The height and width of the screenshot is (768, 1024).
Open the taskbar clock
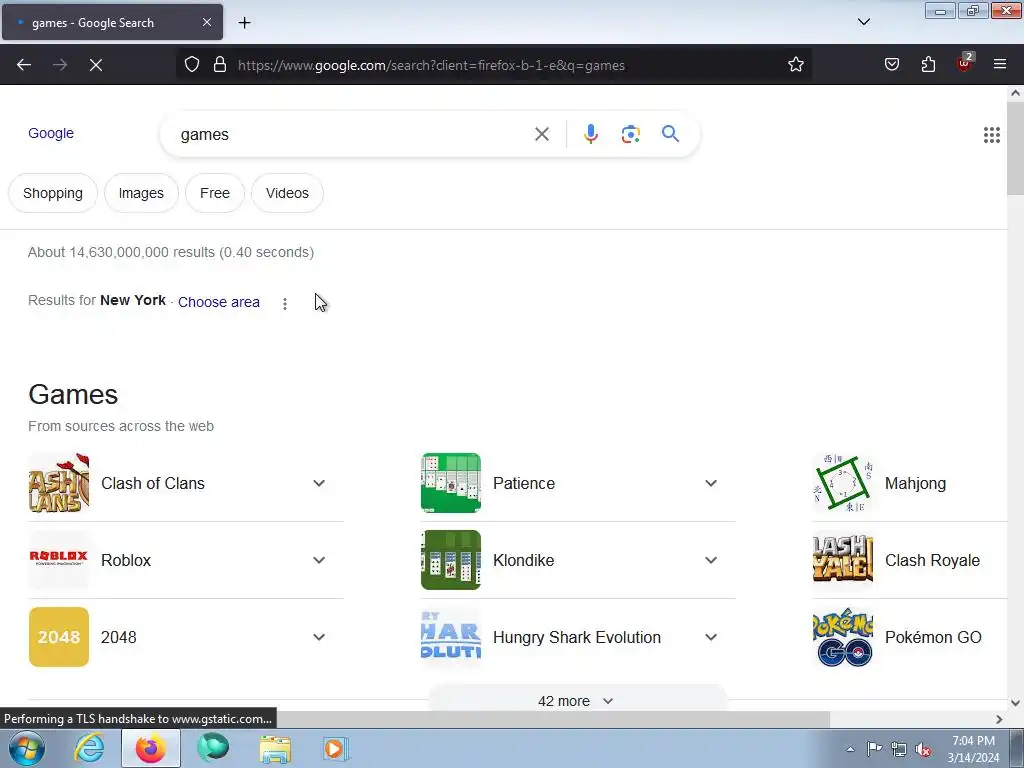973,749
